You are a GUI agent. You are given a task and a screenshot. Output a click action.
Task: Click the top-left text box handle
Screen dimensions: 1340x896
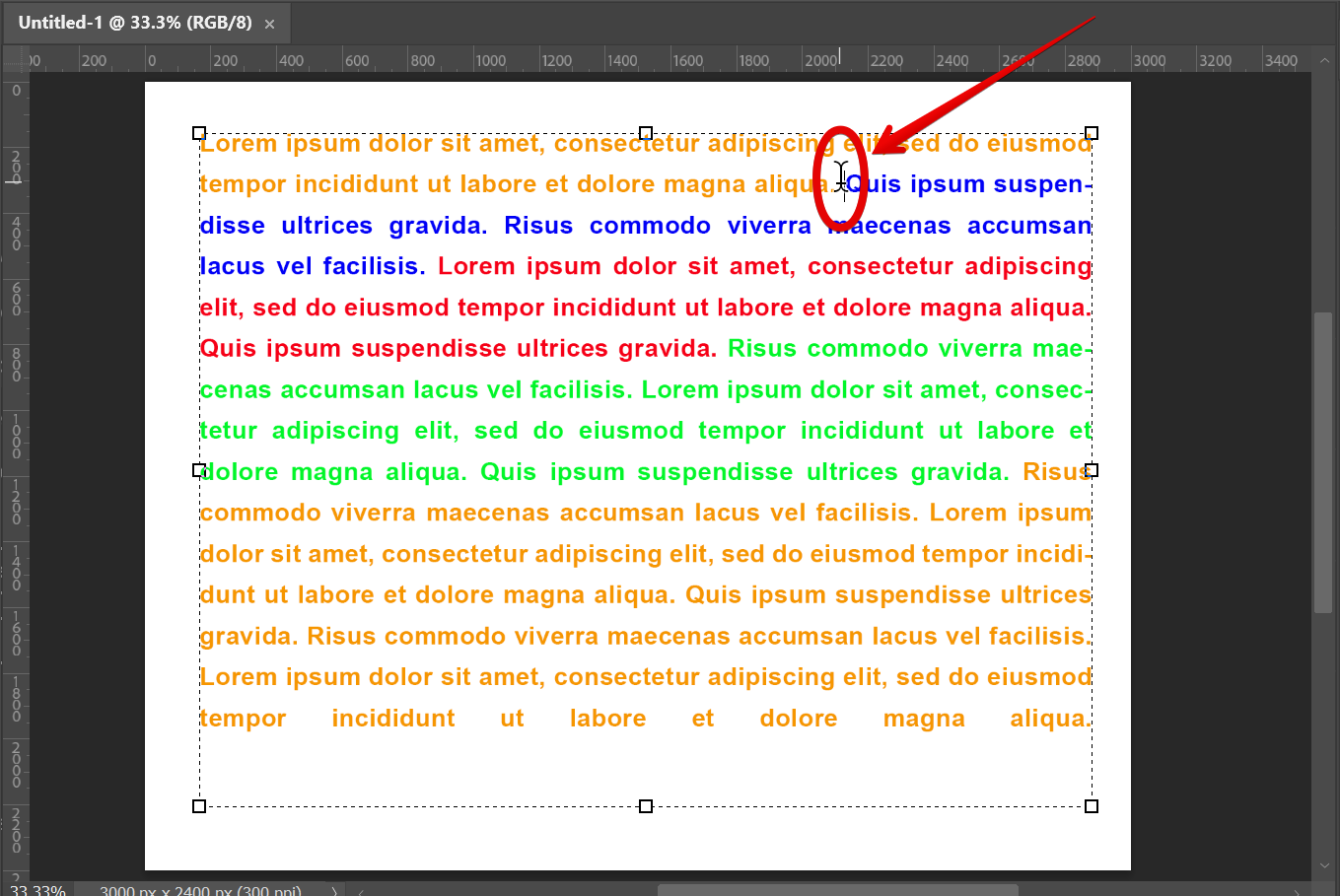tap(200, 133)
